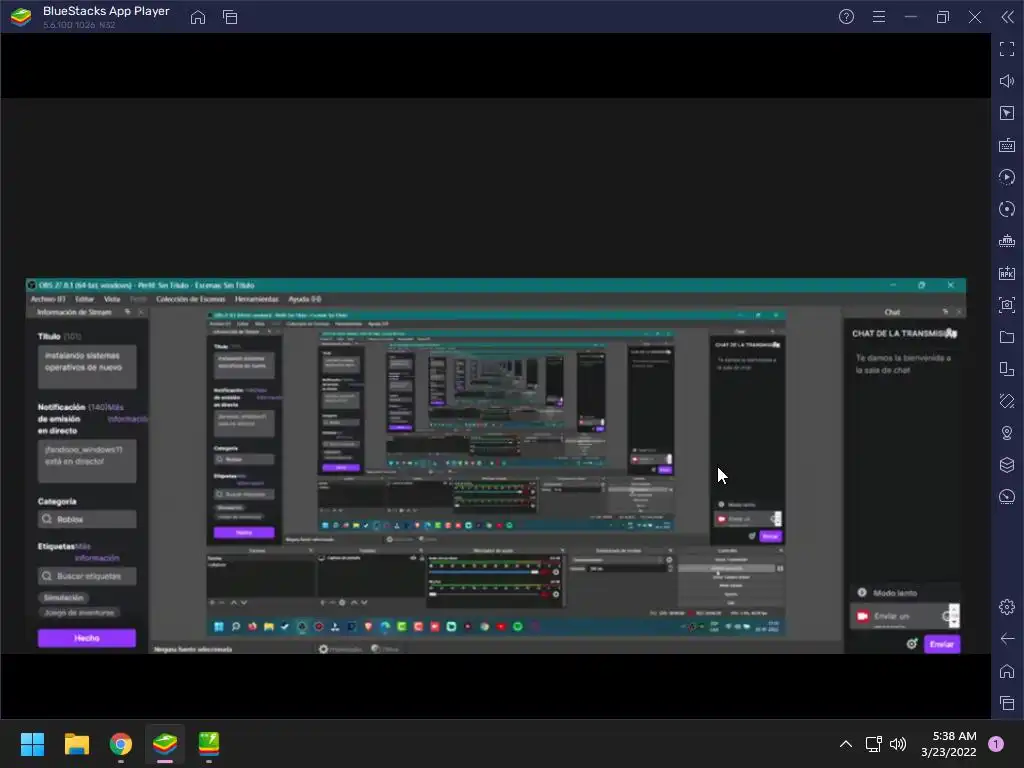Open the Editar menu in OBS video
Viewport: 1024px width, 768px height.
pyautogui.click(x=84, y=299)
